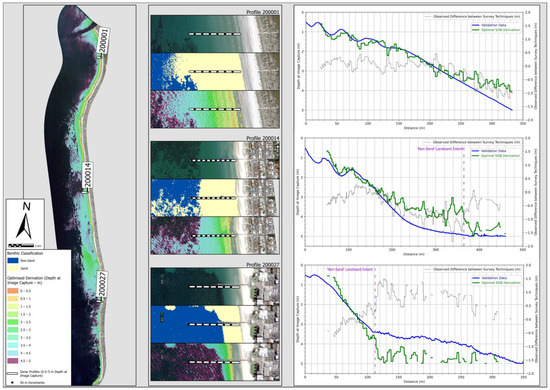Select Profile 200014 benthic classification thumbnail
Image resolution: width=550 pixels, height=390 pixels.
click(215, 198)
